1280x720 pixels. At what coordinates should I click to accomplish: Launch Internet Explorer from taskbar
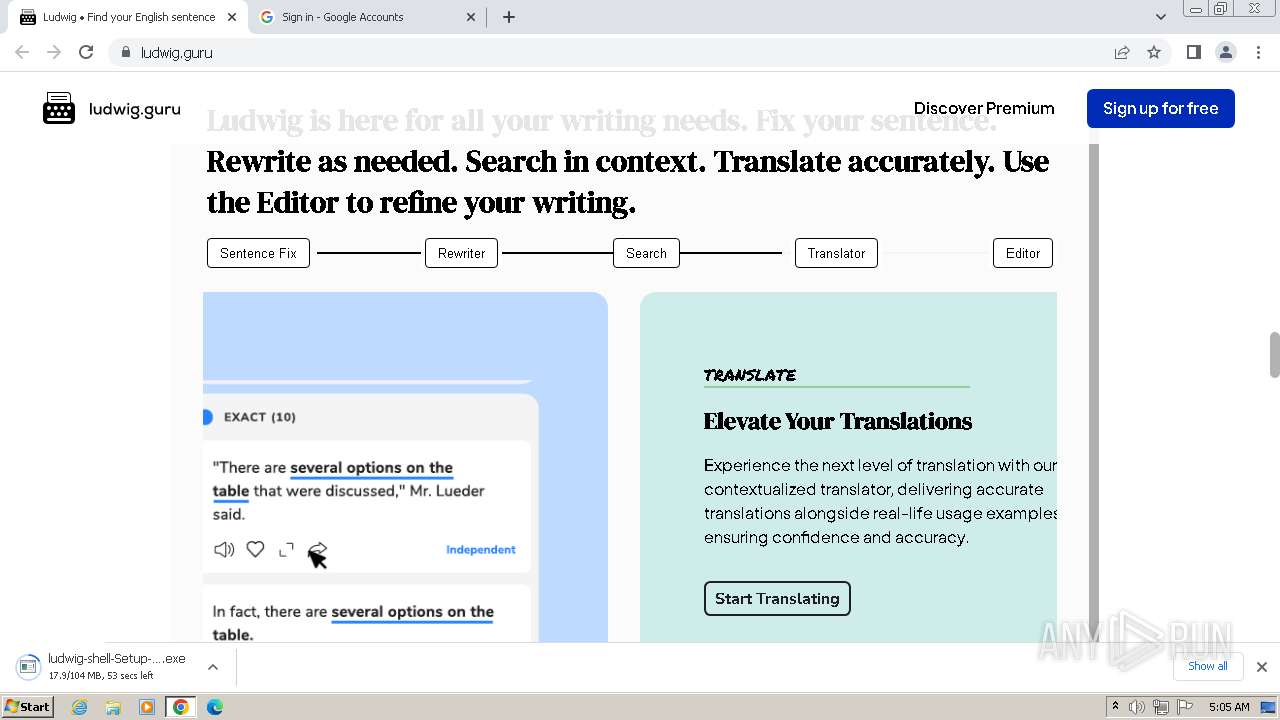[80, 707]
